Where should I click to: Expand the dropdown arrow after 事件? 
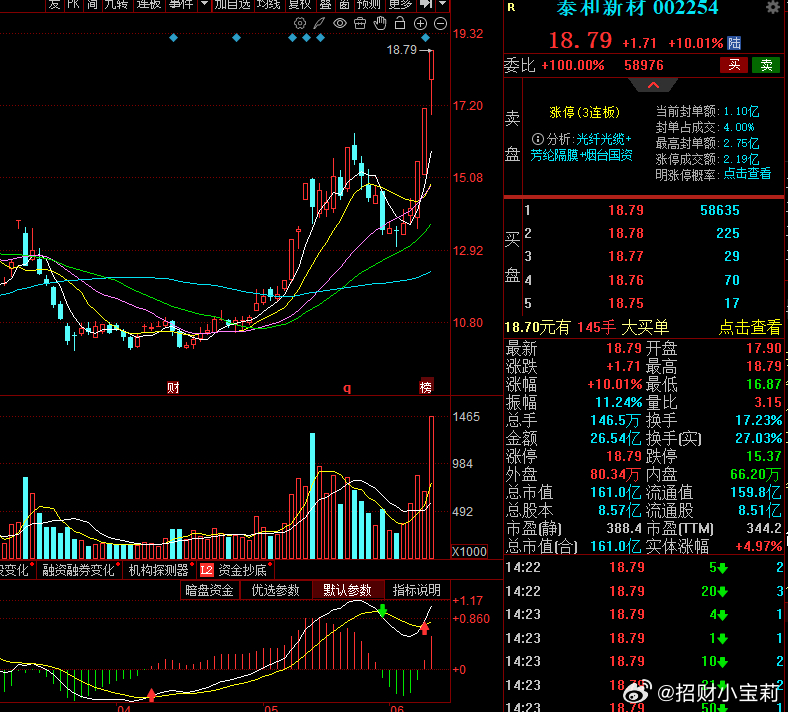pos(204,4)
